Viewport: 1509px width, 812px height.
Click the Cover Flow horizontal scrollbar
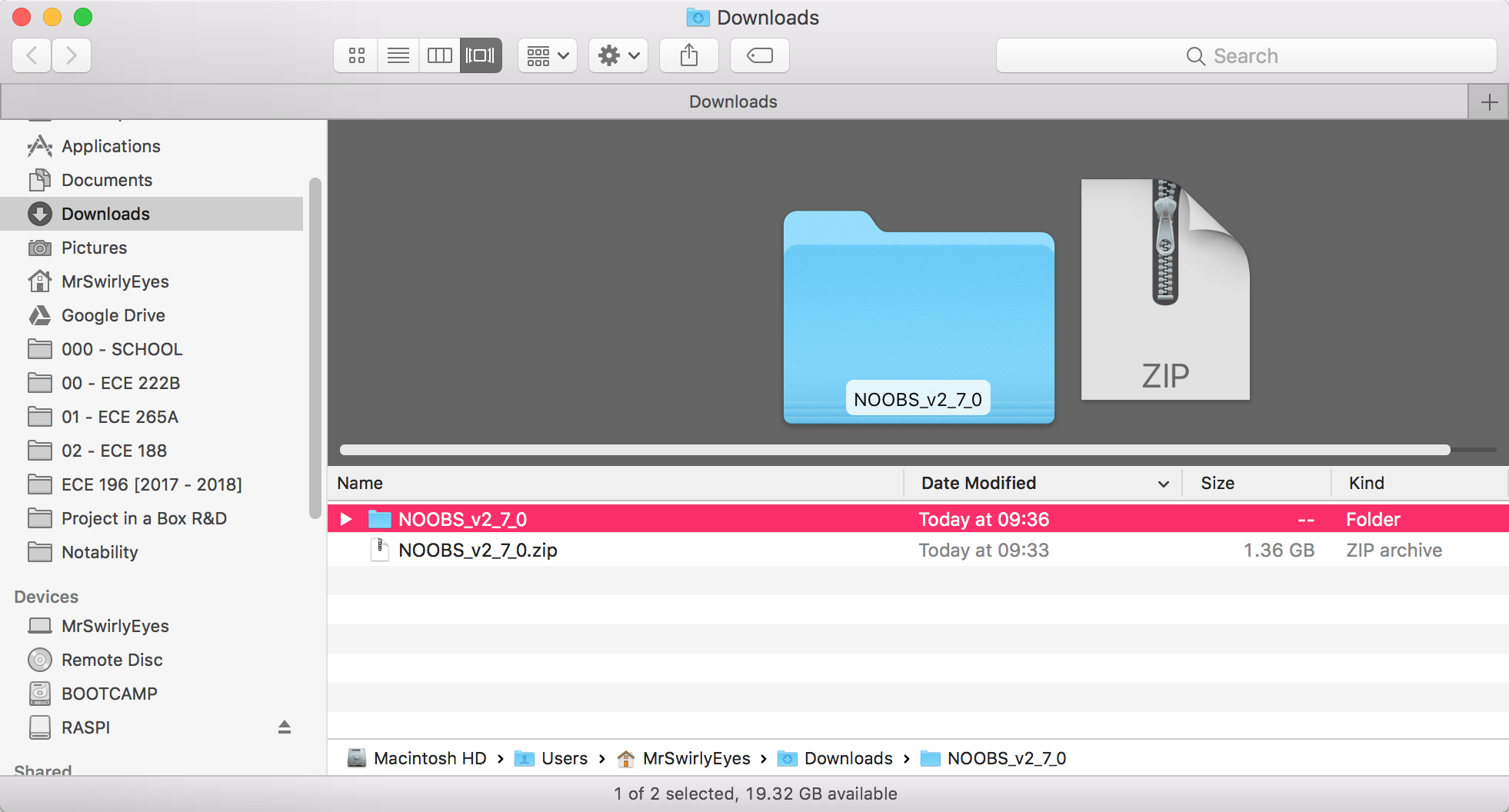pos(894,450)
